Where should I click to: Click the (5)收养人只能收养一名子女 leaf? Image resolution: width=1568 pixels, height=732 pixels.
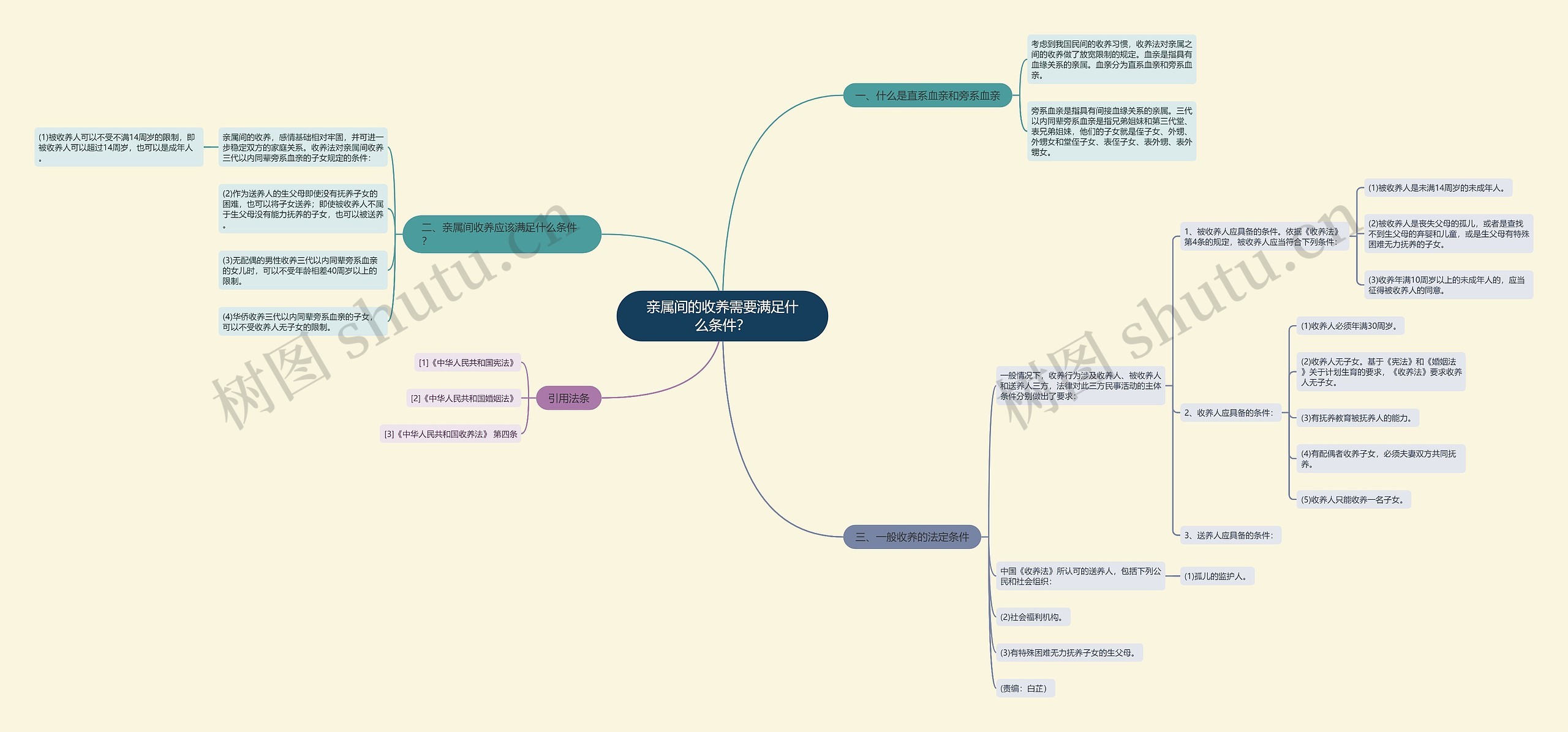click(1353, 500)
